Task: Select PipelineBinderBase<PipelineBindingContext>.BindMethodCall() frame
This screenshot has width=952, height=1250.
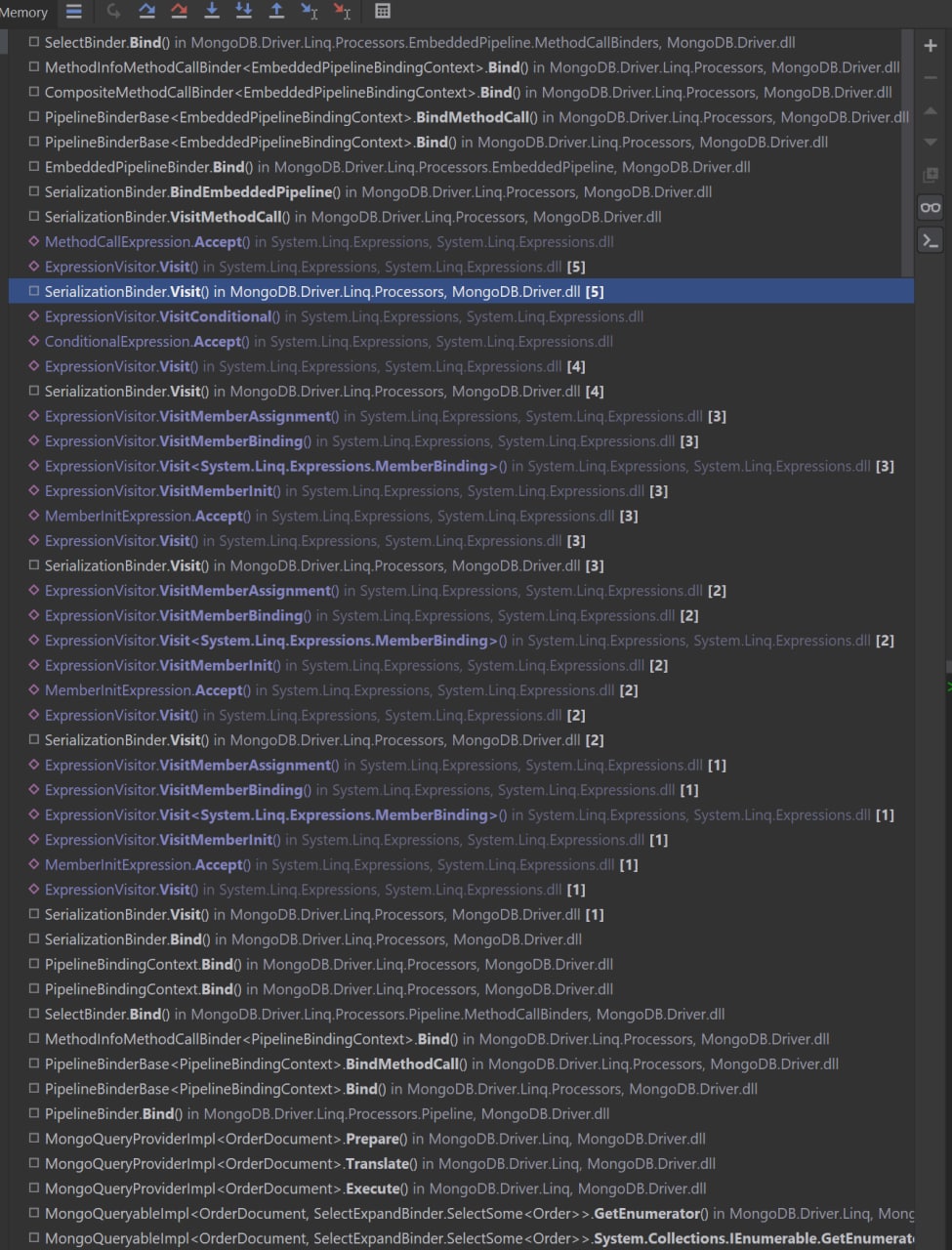Action: (x=461, y=1064)
